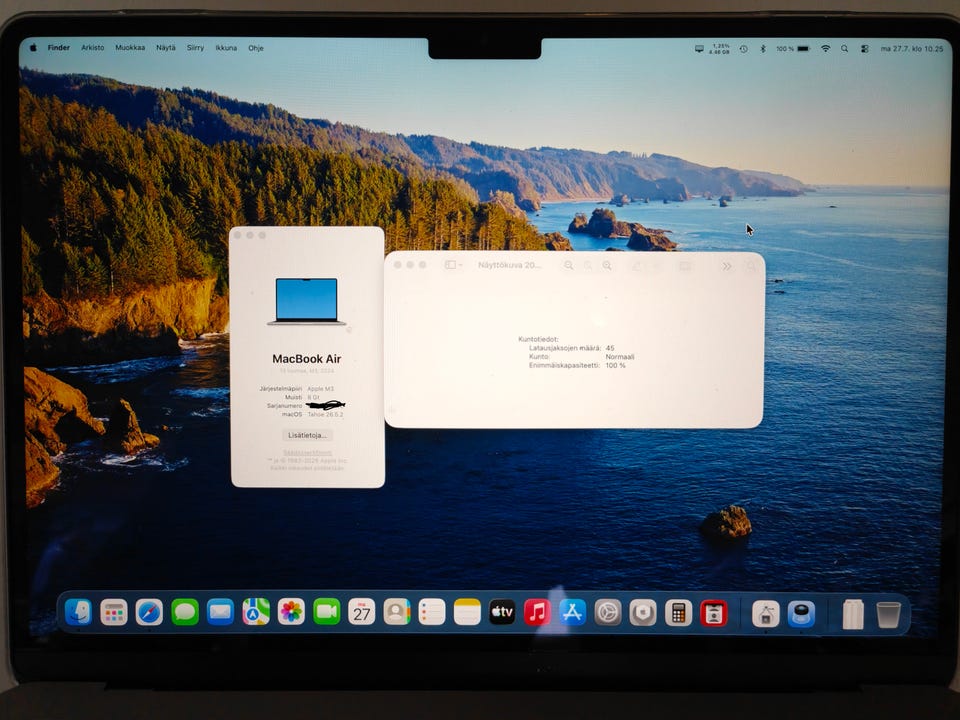Click the Apple M3 chip value
The image size is (960, 720).
(320, 389)
